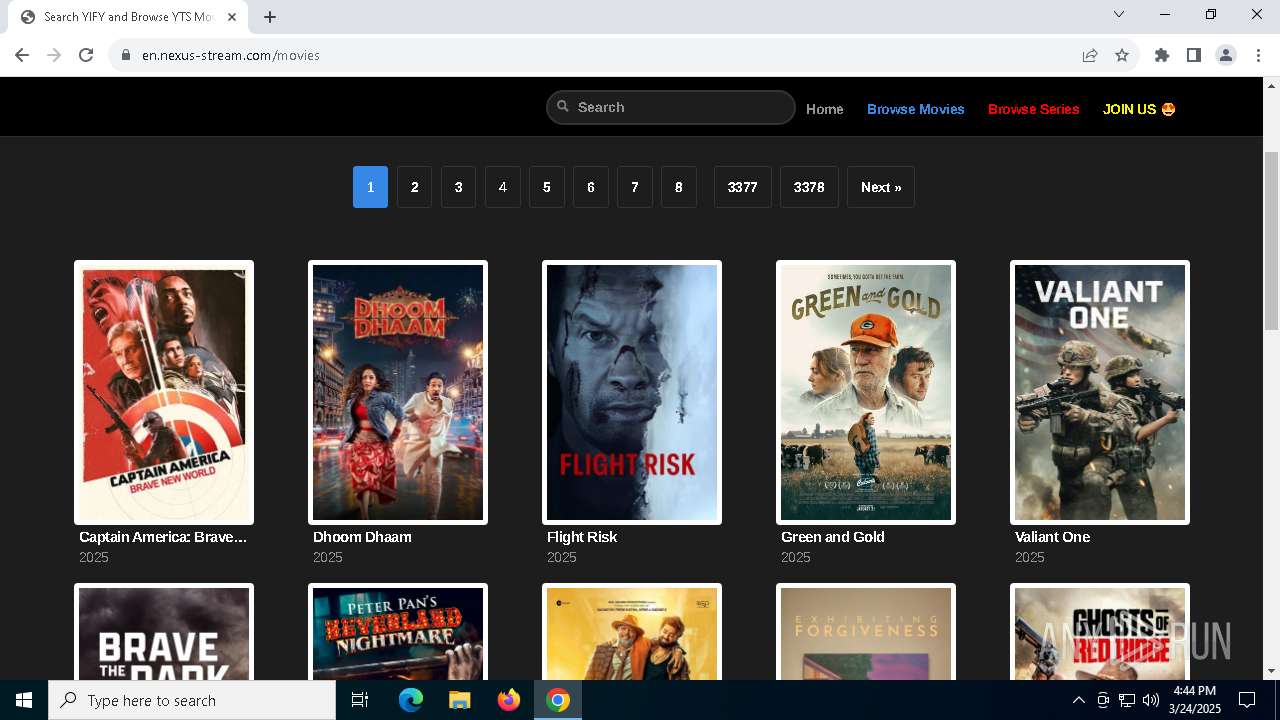Go forward with the browser forward arrow
The image size is (1280, 720).
(54, 55)
